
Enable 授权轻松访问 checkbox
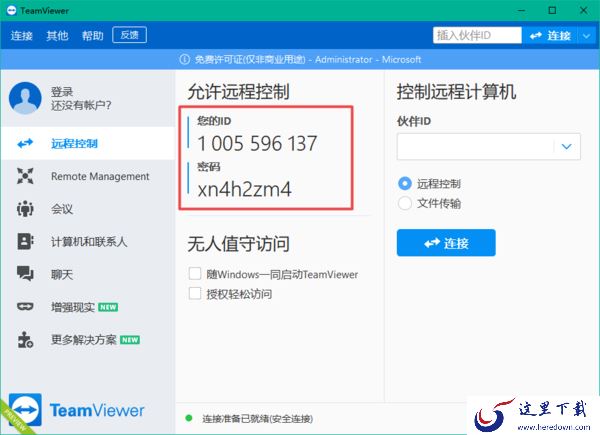tap(195, 293)
